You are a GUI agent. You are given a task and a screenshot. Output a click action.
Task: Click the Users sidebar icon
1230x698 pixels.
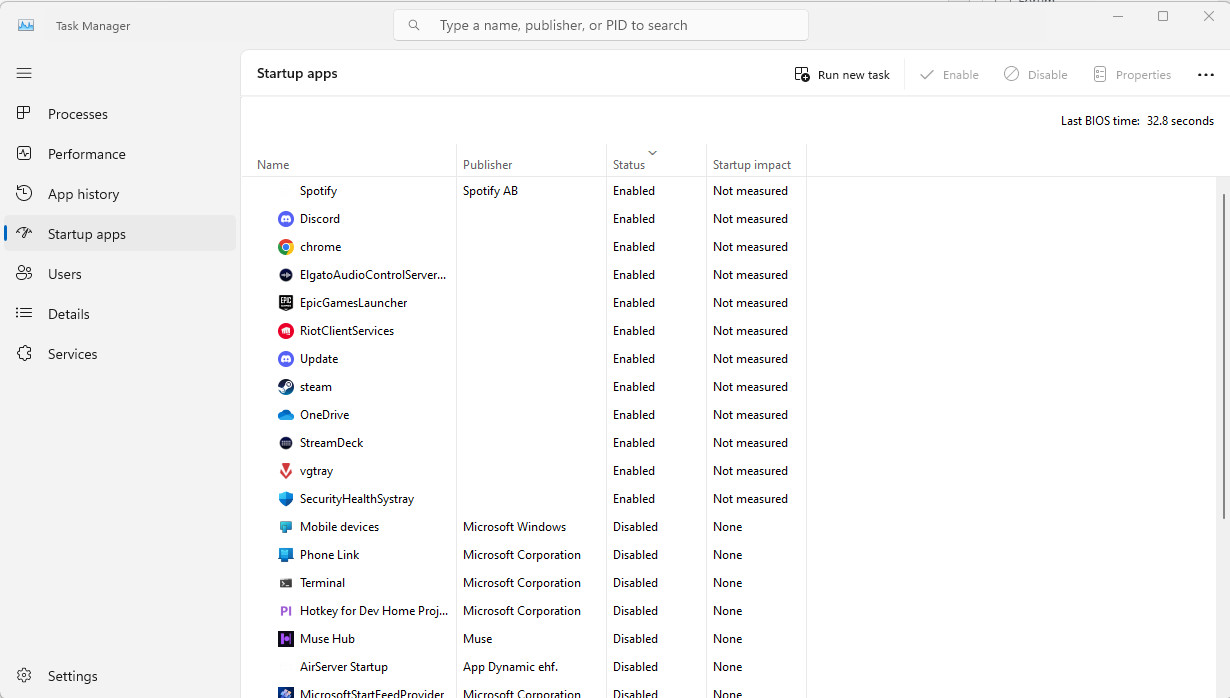(x=25, y=274)
